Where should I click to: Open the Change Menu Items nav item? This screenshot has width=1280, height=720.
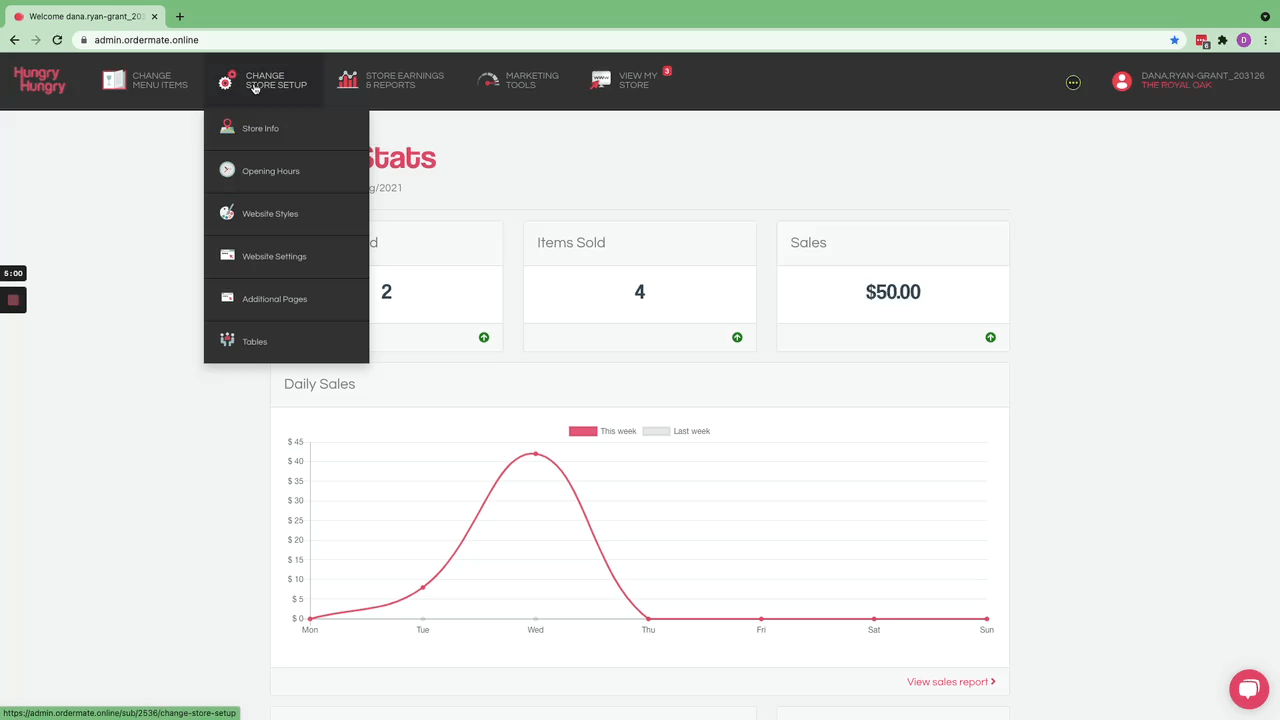coord(145,80)
